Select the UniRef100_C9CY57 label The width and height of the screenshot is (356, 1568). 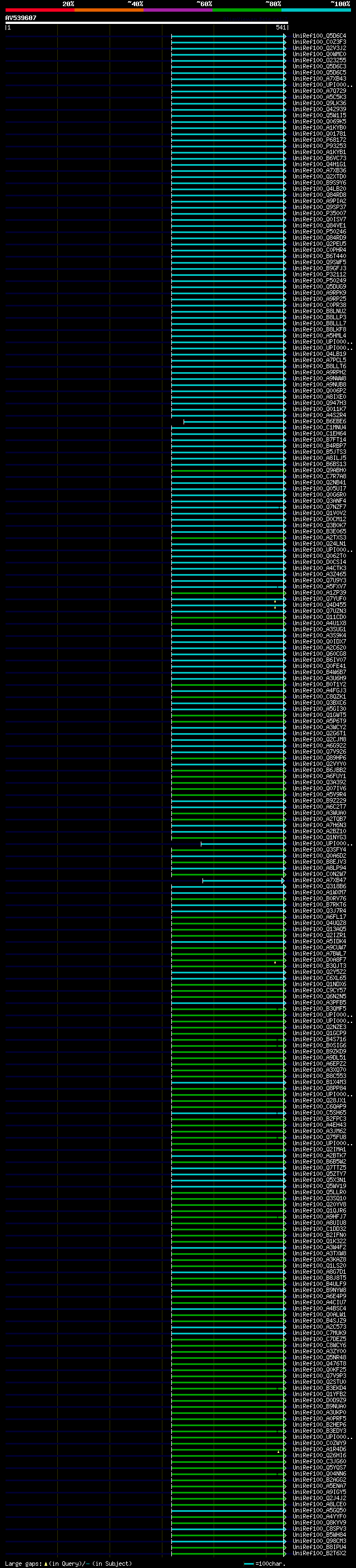(x=319, y=990)
